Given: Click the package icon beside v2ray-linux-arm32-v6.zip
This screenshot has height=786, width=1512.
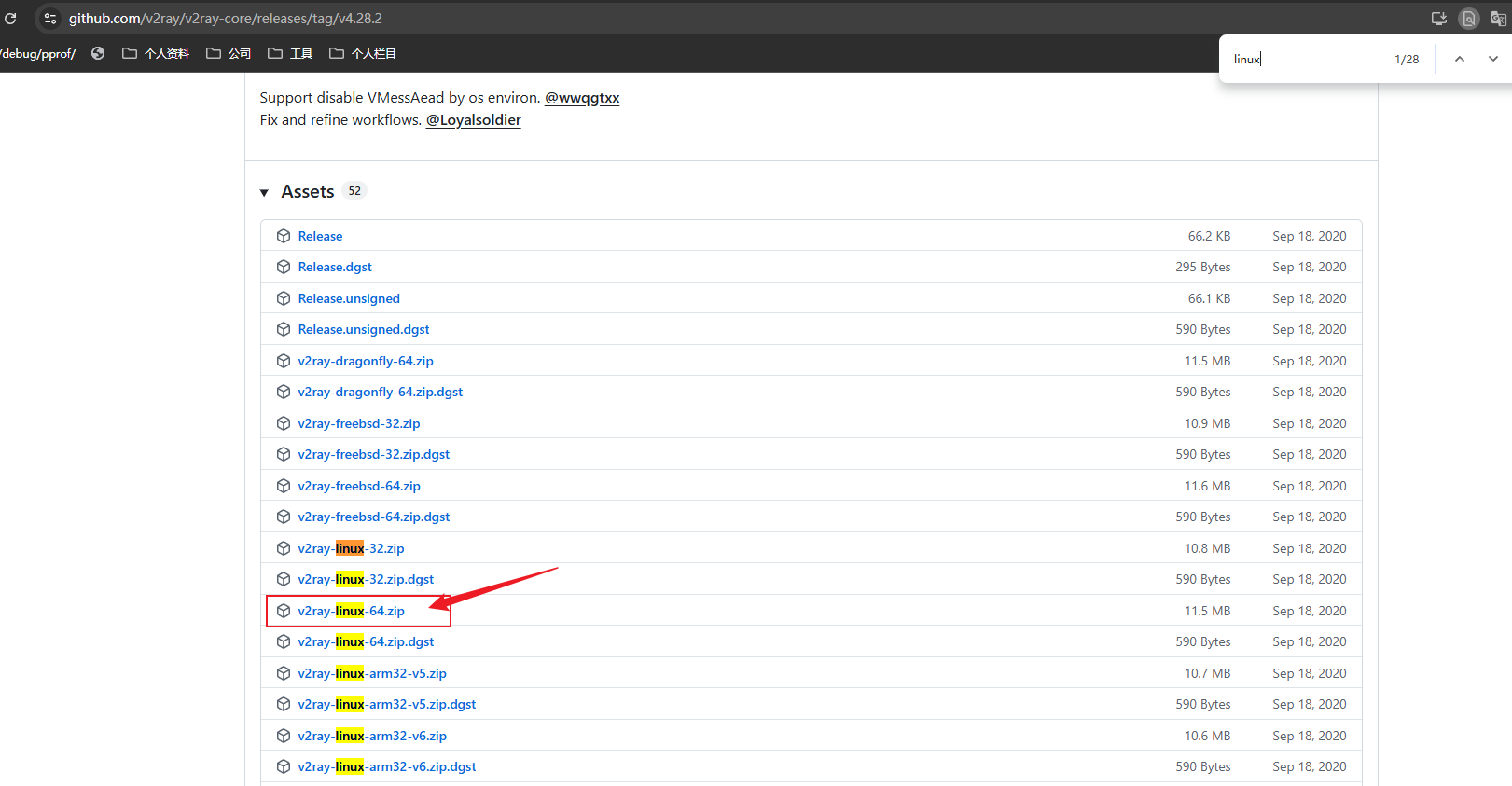Looking at the screenshot, I should pyautogui.click(x=284, y=736).
